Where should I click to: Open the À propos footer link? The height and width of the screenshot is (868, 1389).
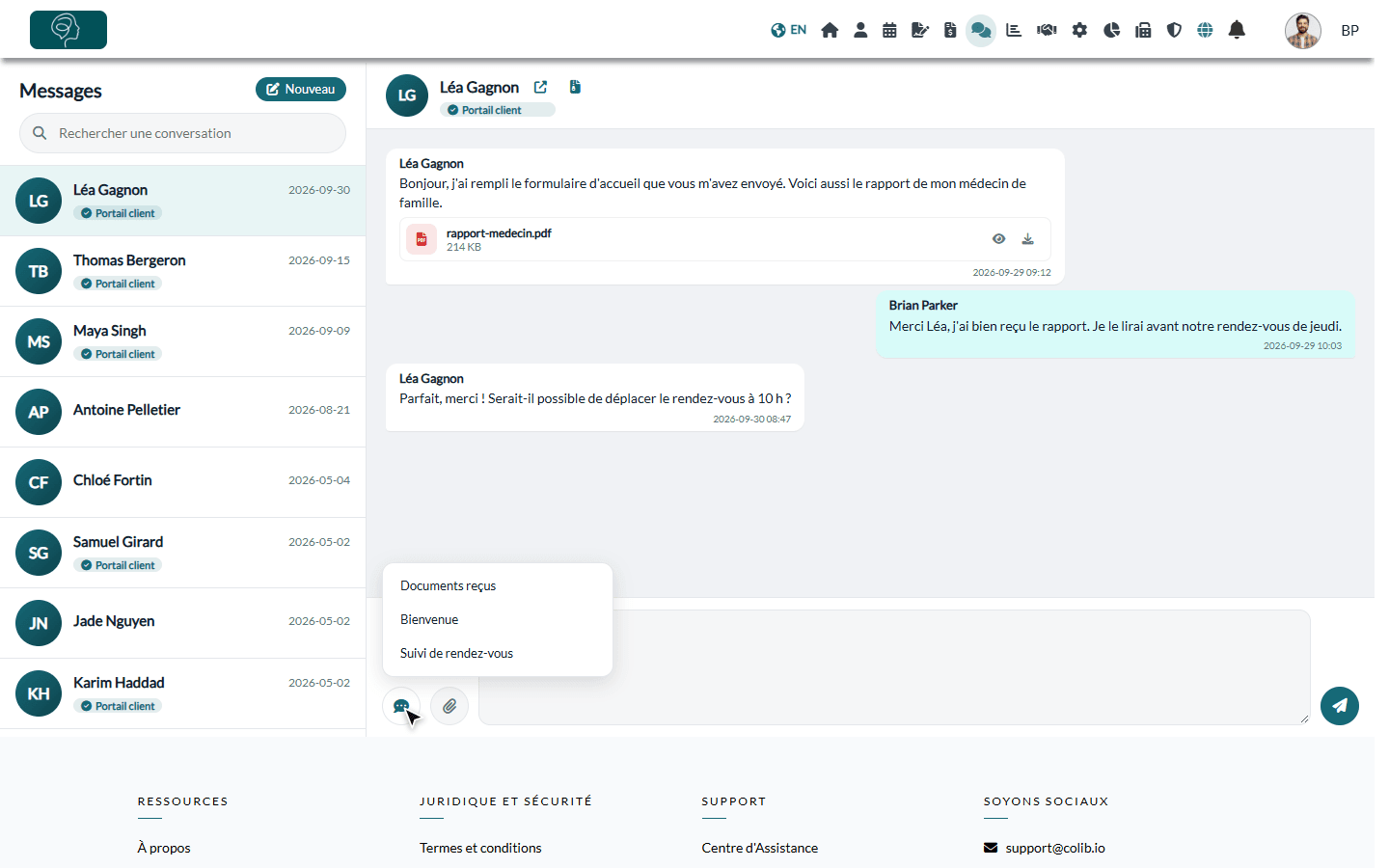coord(164,848)
